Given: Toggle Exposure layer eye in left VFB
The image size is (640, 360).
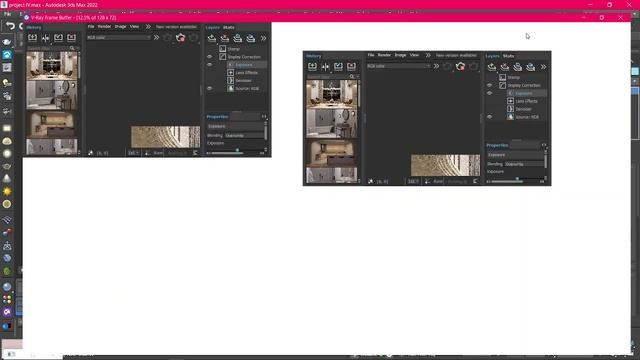Looking at the screenshot, I should click(209, 64).
